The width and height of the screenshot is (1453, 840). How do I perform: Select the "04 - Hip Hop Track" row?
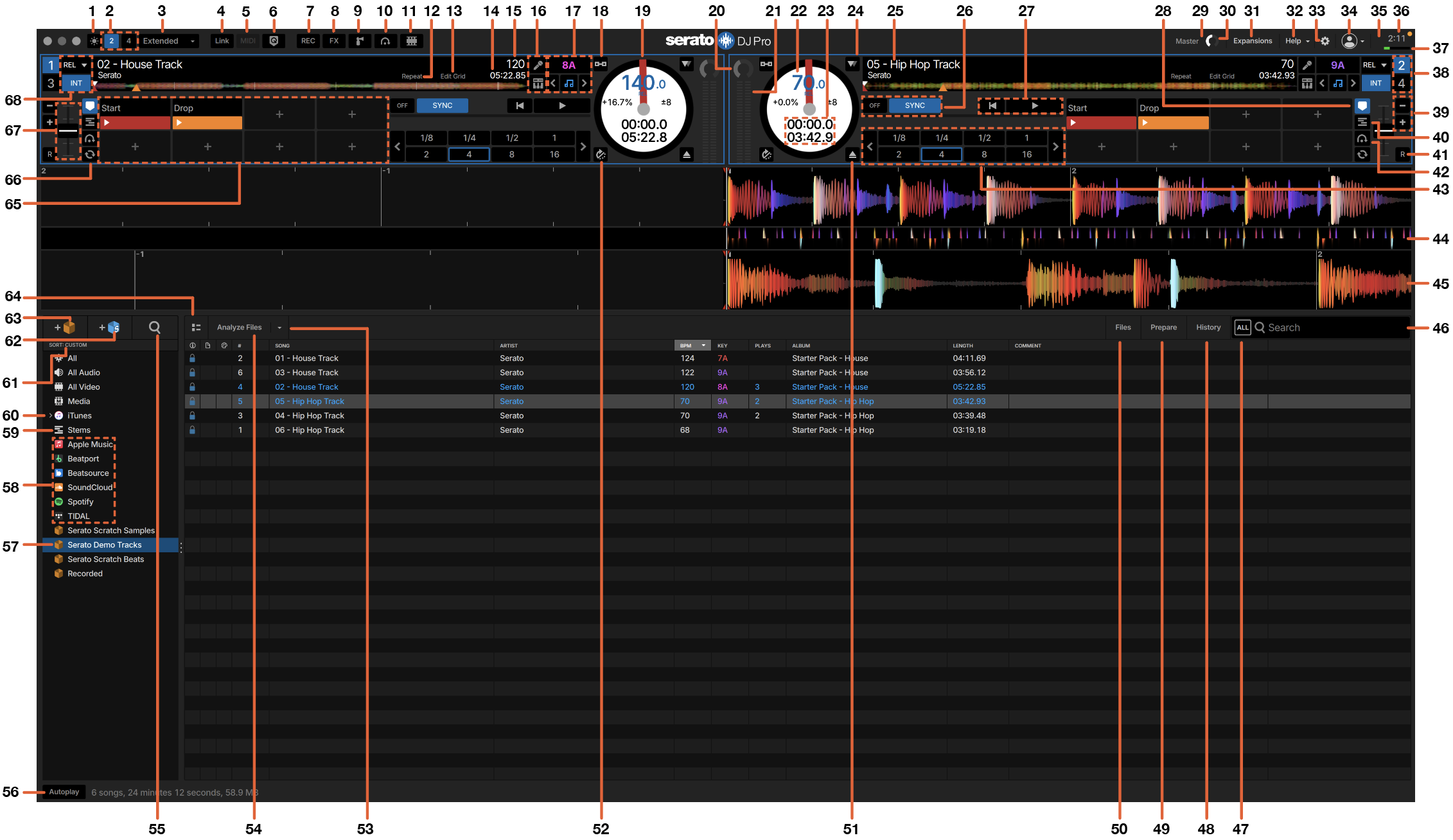[797, 416]
